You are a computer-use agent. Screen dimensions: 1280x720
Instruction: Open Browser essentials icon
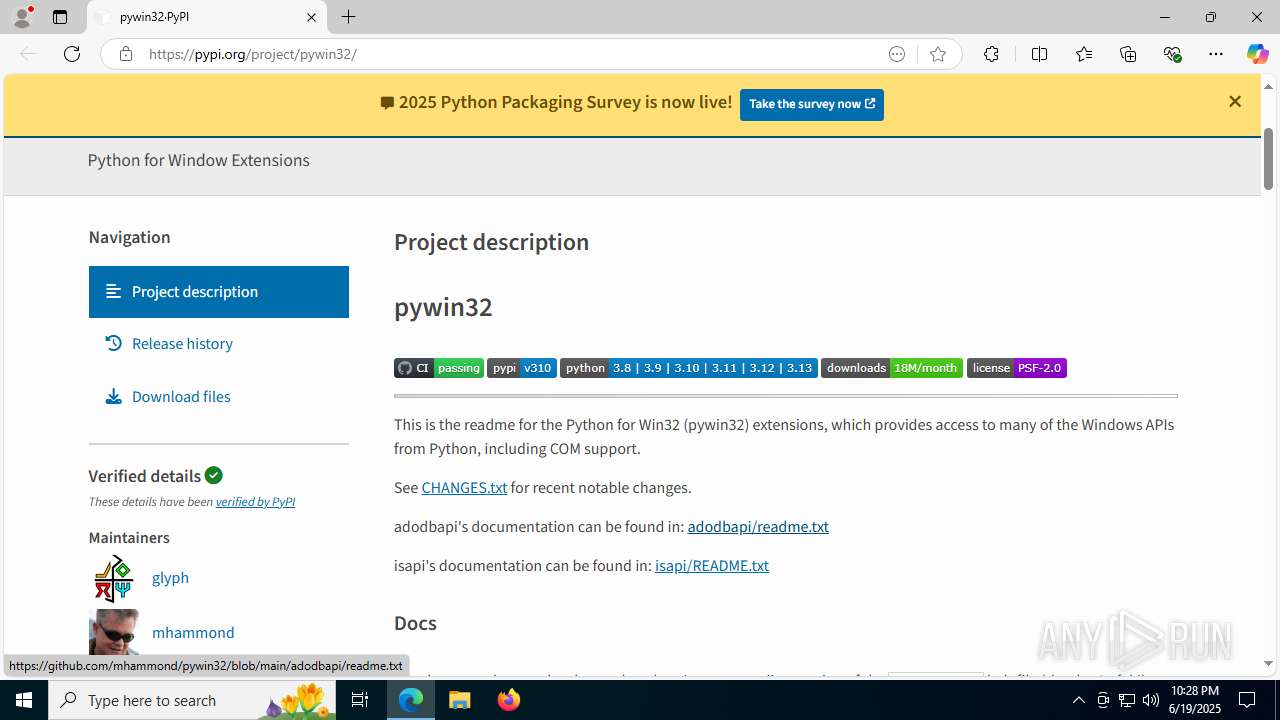(1172, 54)
